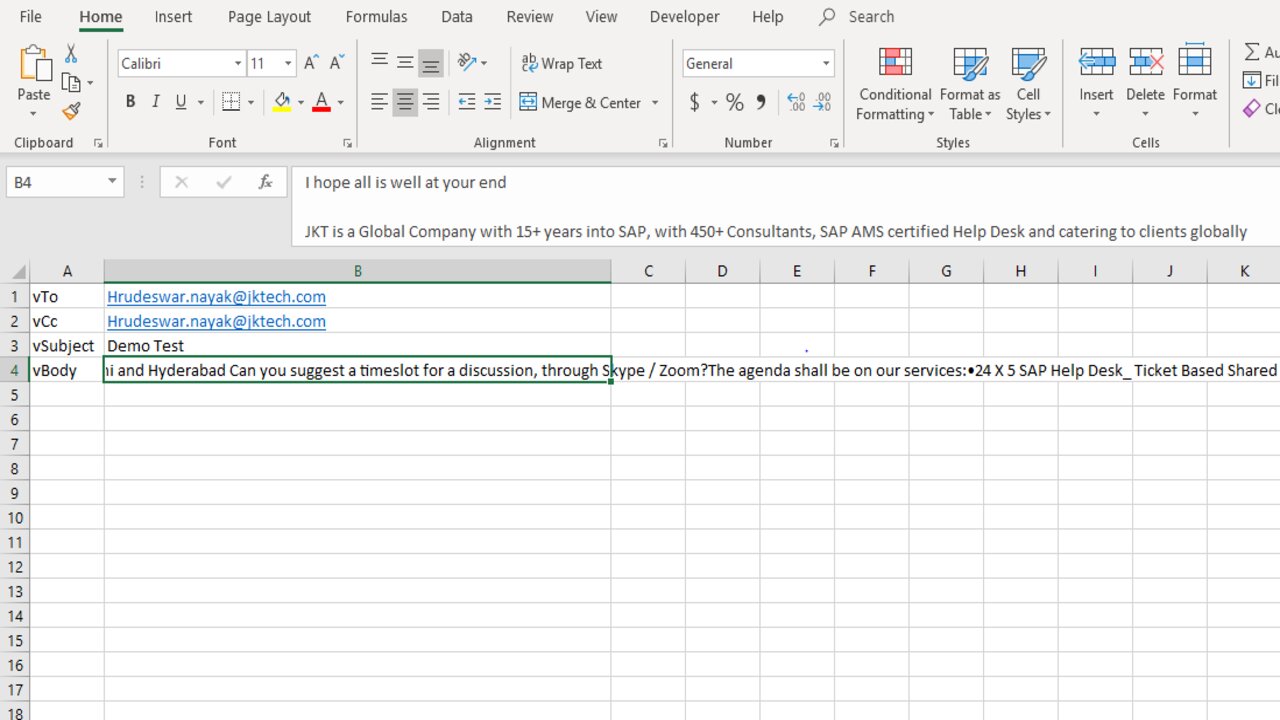This screenshot has width=1280, height=720.
Task: Open the font size dropdown
Action: 288,63
